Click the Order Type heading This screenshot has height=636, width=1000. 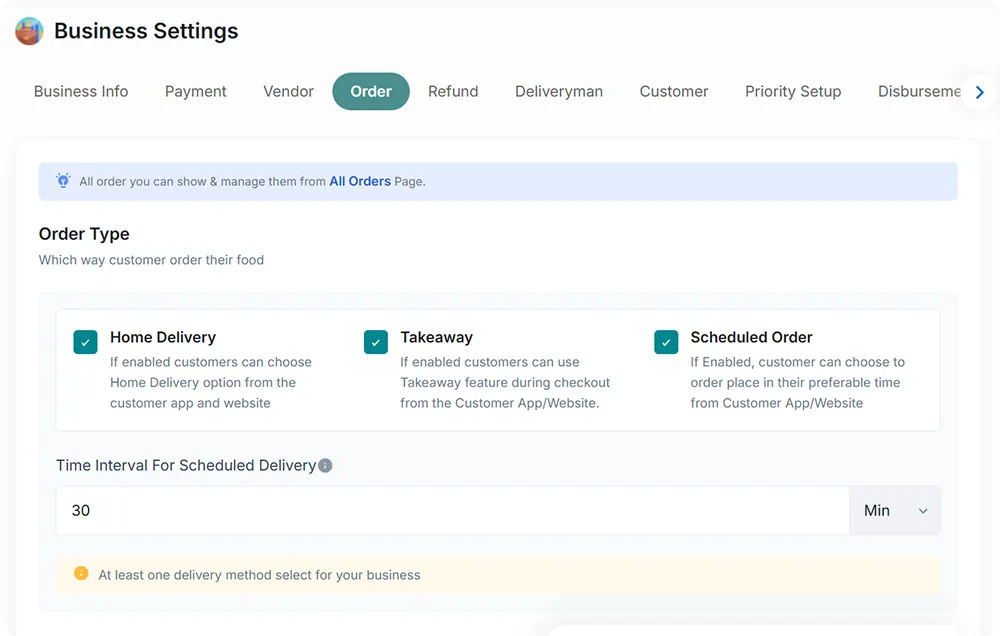[x=84, y=234]
